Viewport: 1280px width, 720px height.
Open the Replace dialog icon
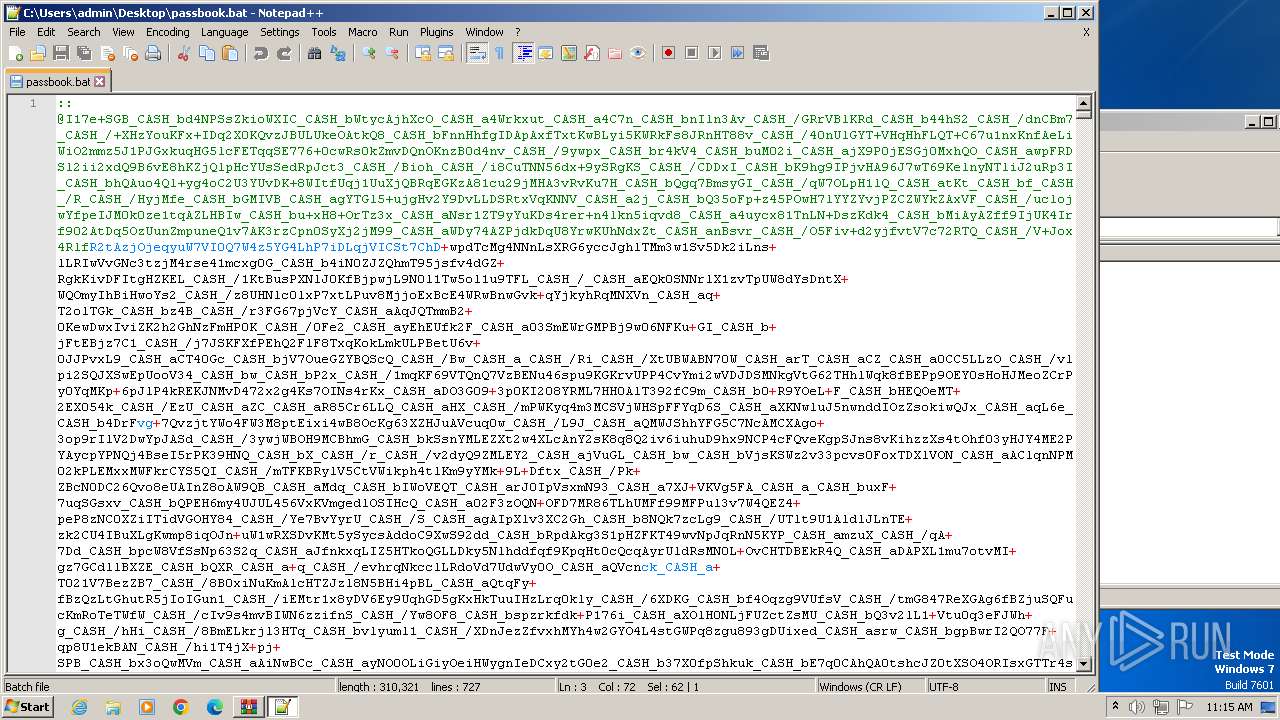pyautogui.click(x=338, y=53)
